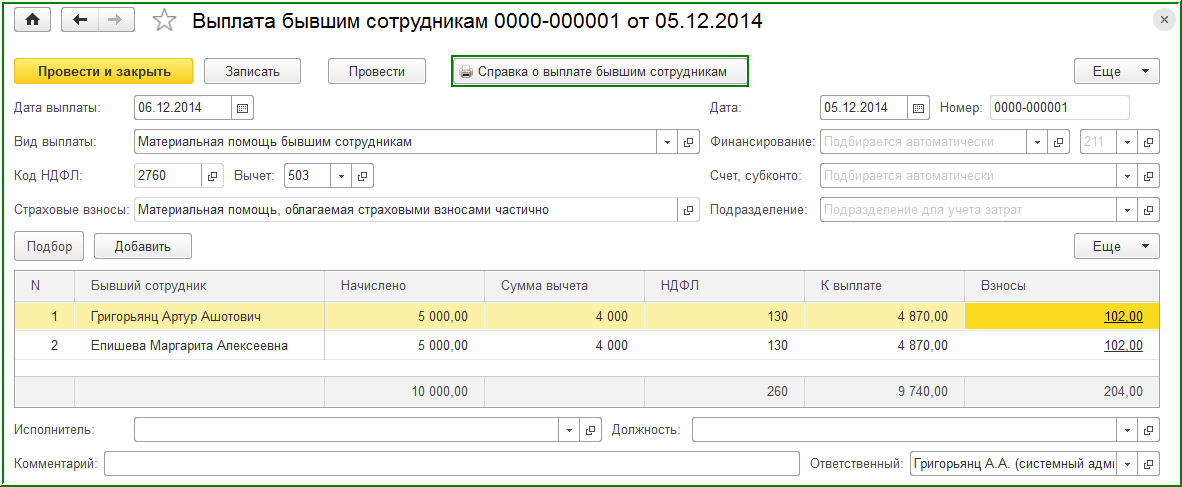Open Подразделение item form icon

pos(1148,210)
